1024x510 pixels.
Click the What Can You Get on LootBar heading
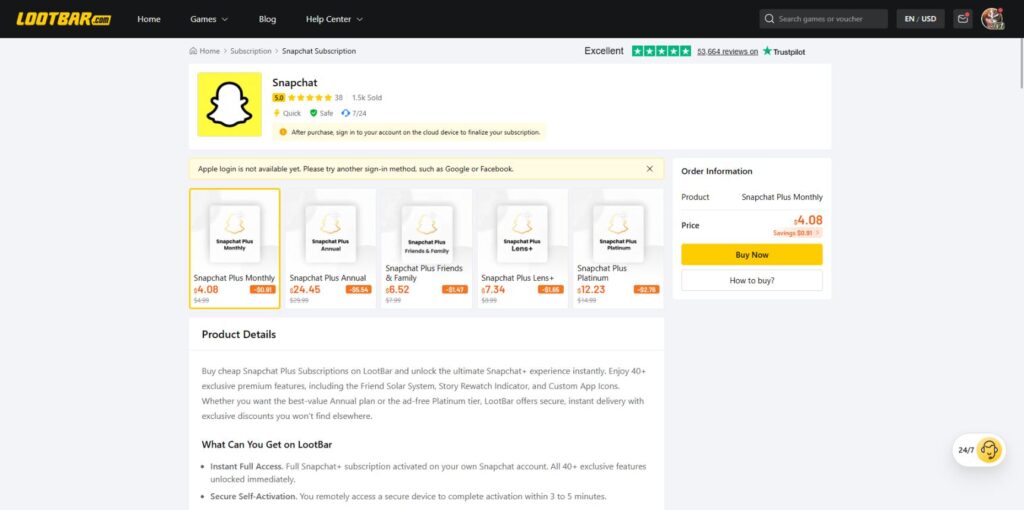click(x=267, y=445)
